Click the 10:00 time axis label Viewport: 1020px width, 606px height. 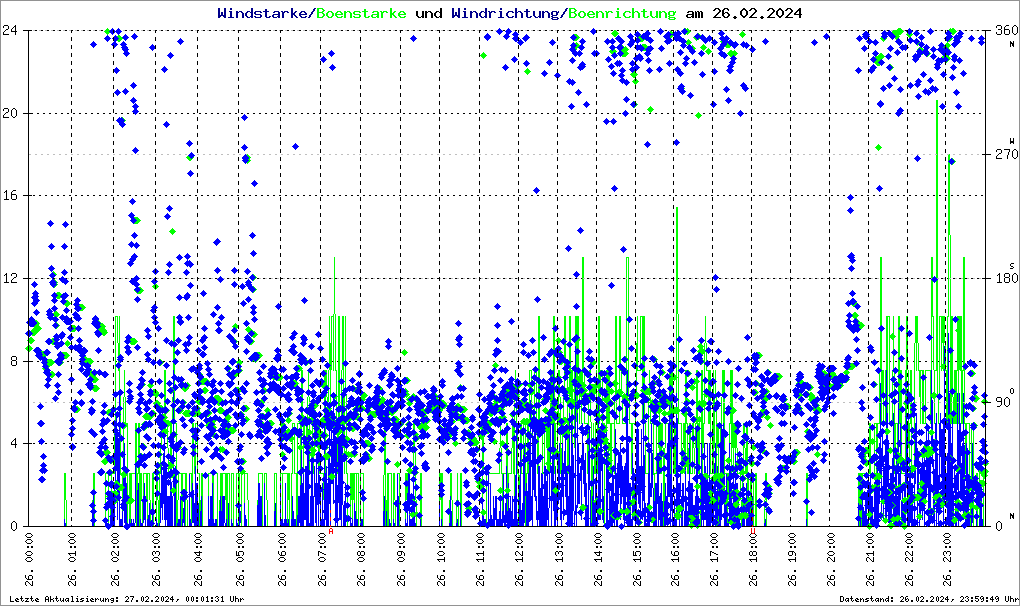point(441,560)
